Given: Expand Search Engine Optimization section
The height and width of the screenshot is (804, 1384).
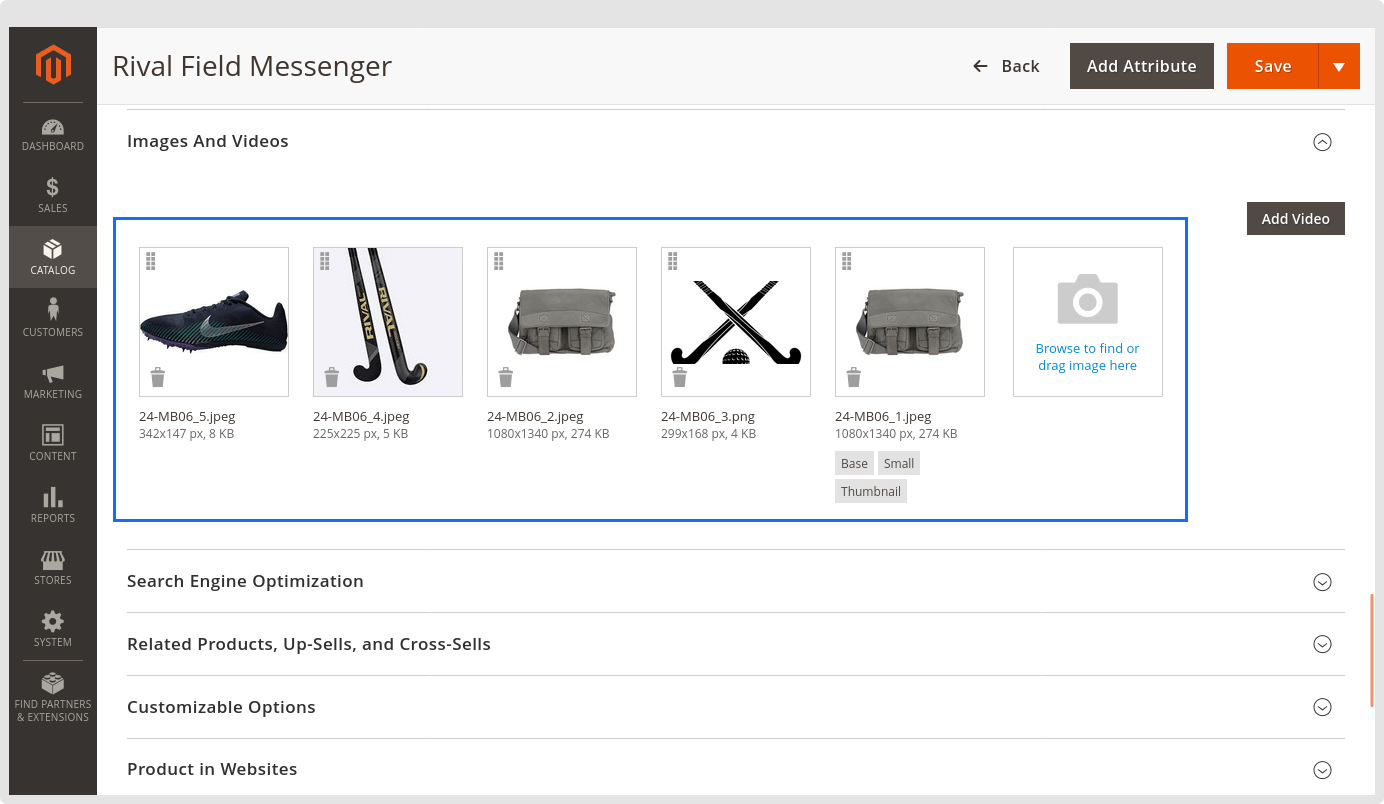Looking at the screenshot, I should 1322,582.
